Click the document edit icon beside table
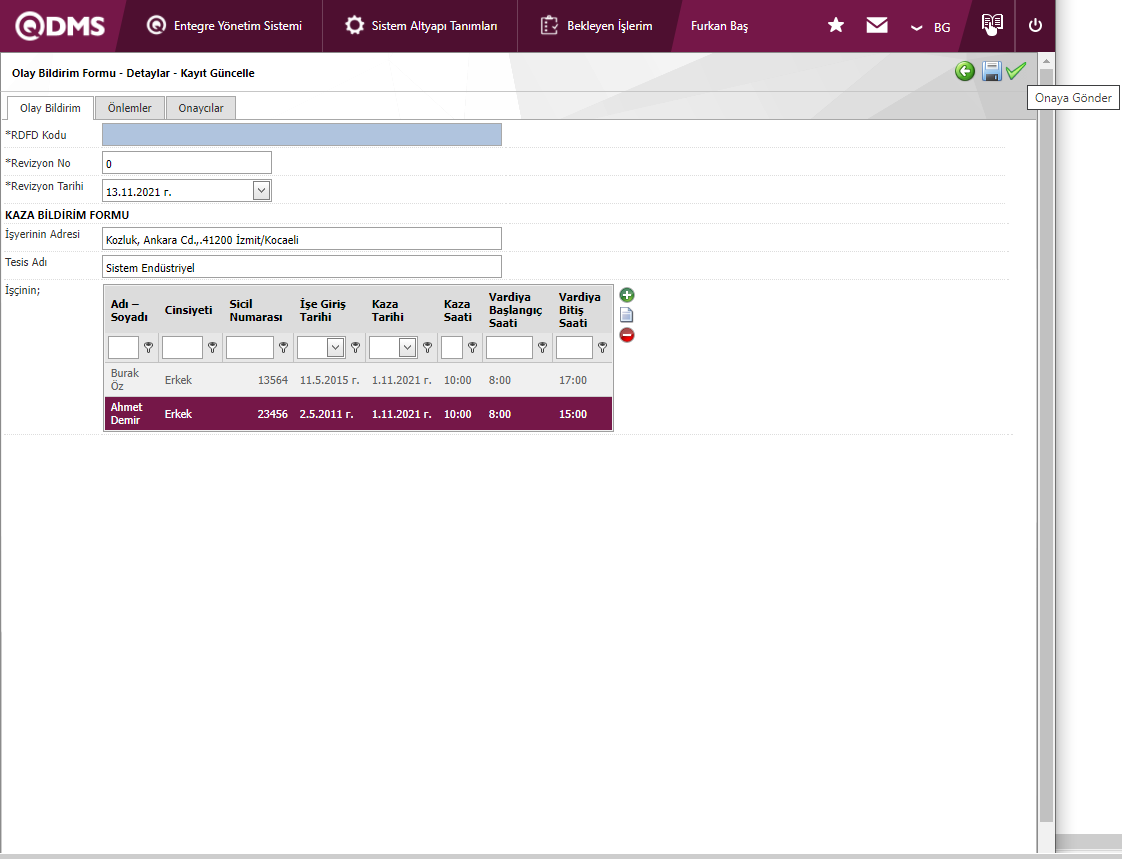 (x=627, y=315)
